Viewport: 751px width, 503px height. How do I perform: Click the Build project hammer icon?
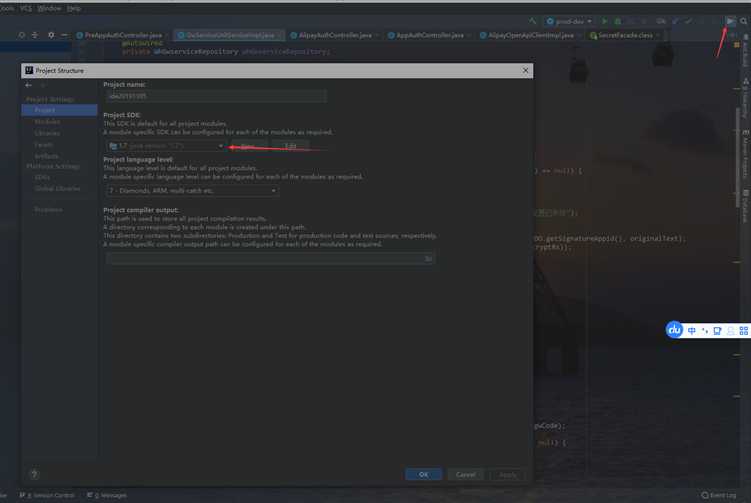533,21
